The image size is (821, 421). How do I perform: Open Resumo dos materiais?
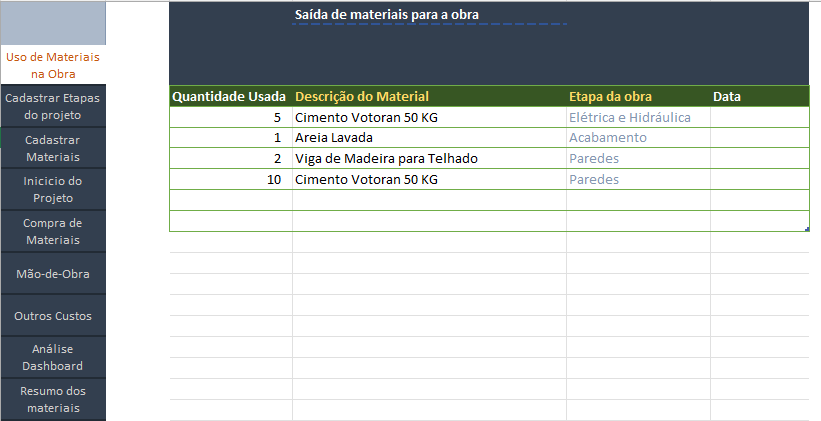(53, 400)
